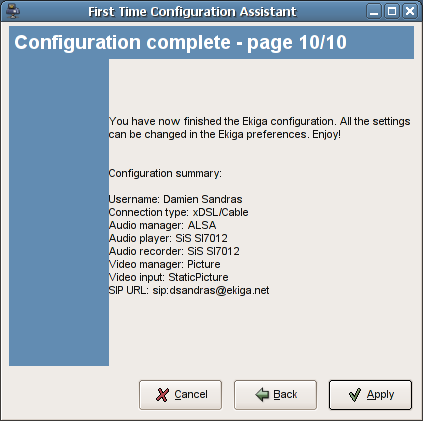Click the Apply button to finish configuration

370,395
